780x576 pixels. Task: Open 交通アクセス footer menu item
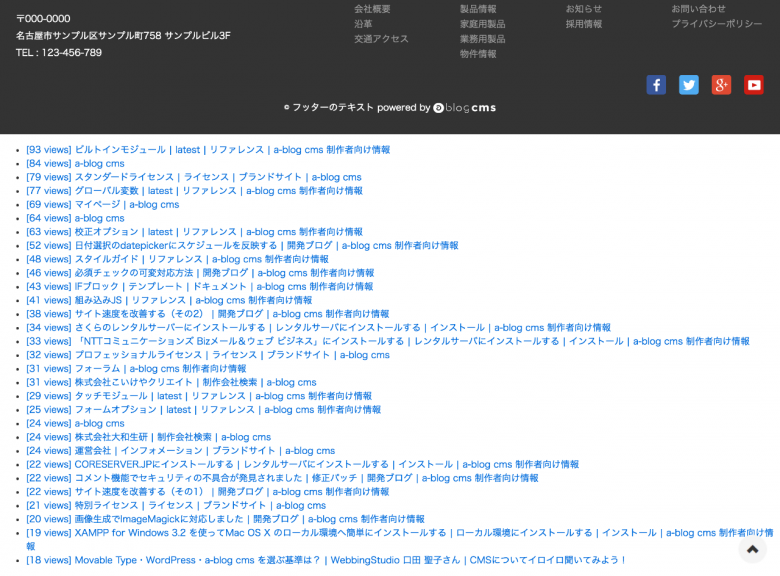(381, 39)
